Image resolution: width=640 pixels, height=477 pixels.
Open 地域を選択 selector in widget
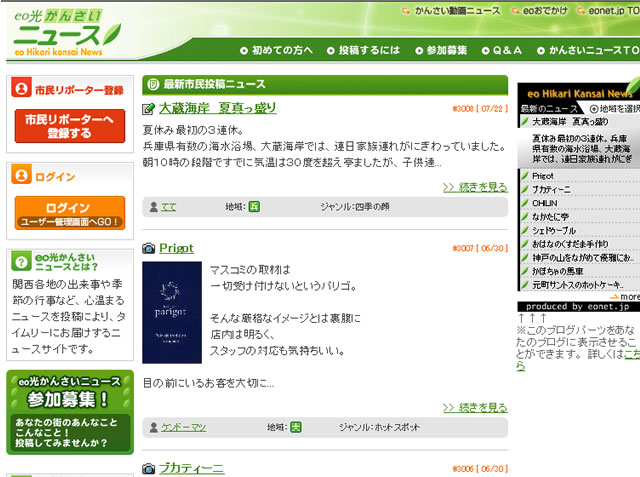click(615, 109)
